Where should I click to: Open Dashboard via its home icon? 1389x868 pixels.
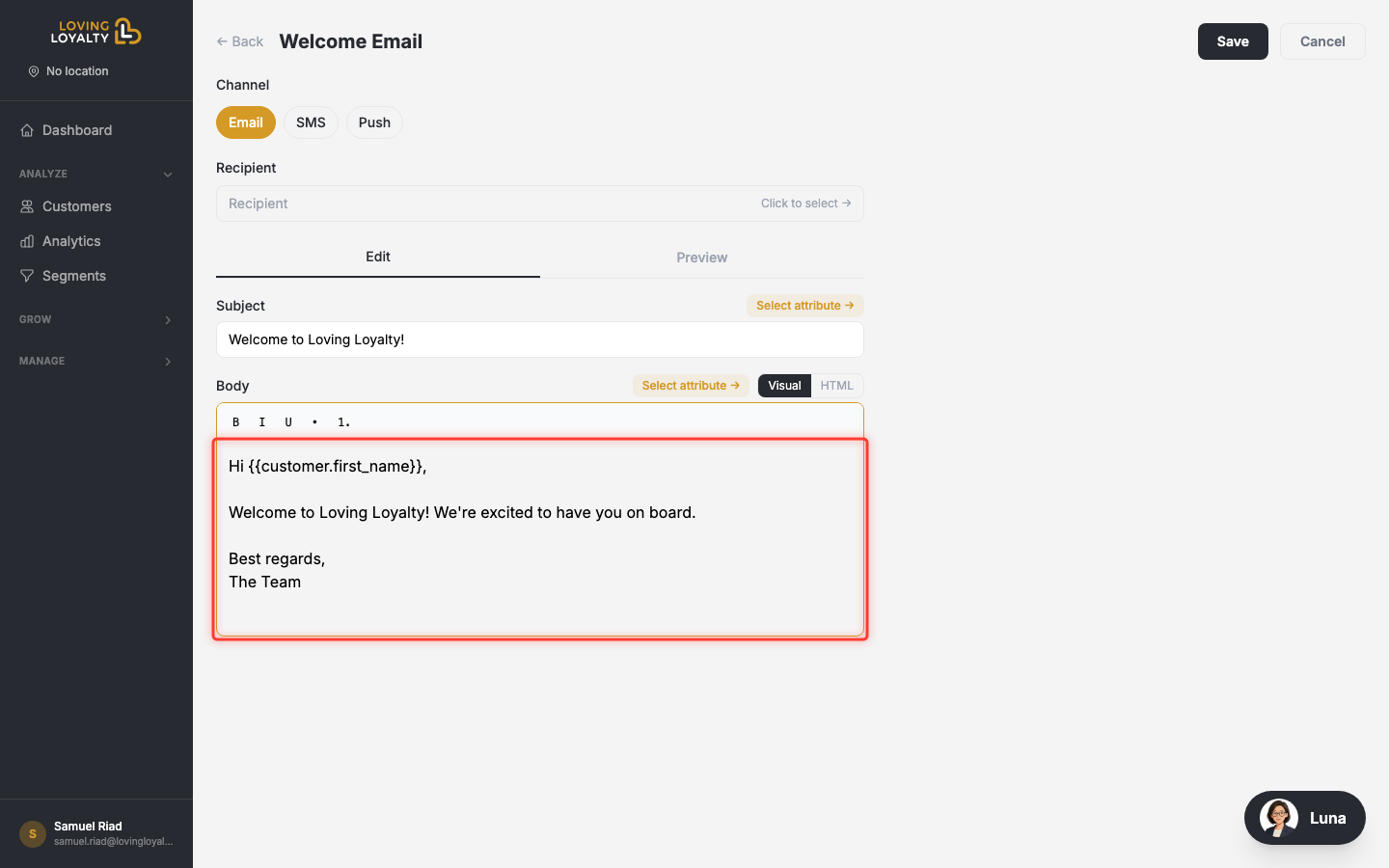tap(27, 130)
